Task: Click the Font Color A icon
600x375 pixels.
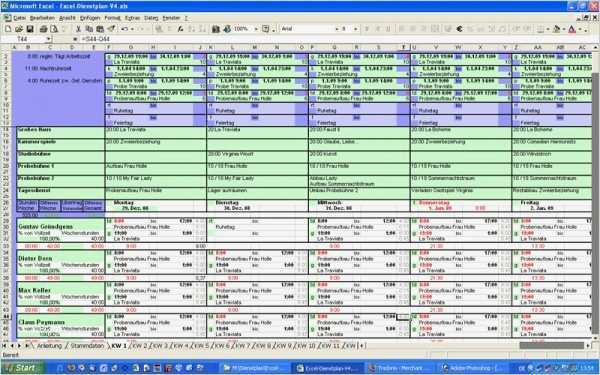Action: click(572, 29)
